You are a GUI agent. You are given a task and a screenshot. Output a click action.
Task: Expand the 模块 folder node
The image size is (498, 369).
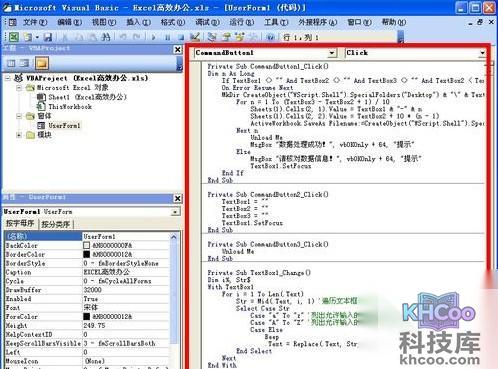[x=19, y=135]
